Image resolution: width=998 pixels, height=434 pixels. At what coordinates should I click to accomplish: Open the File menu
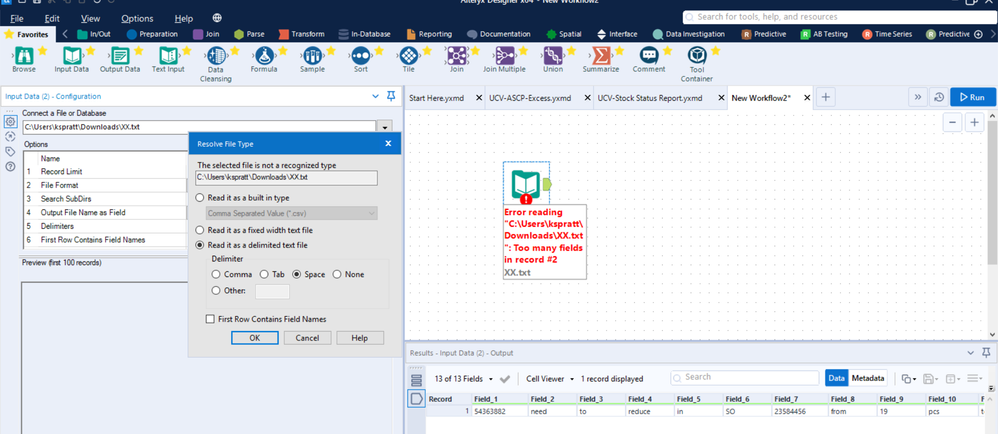tap(17, 18)
